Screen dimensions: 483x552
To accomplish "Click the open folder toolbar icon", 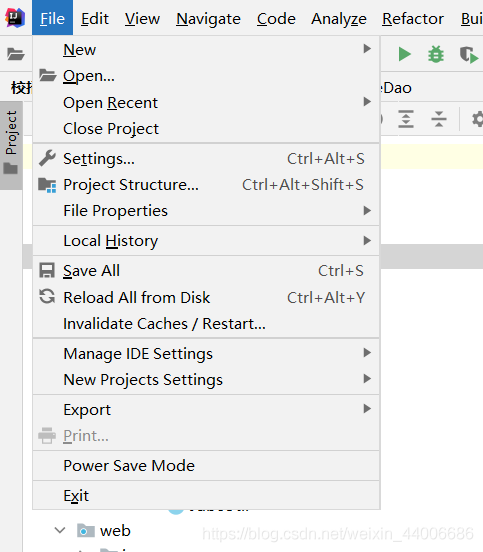I will coord(15,54).
